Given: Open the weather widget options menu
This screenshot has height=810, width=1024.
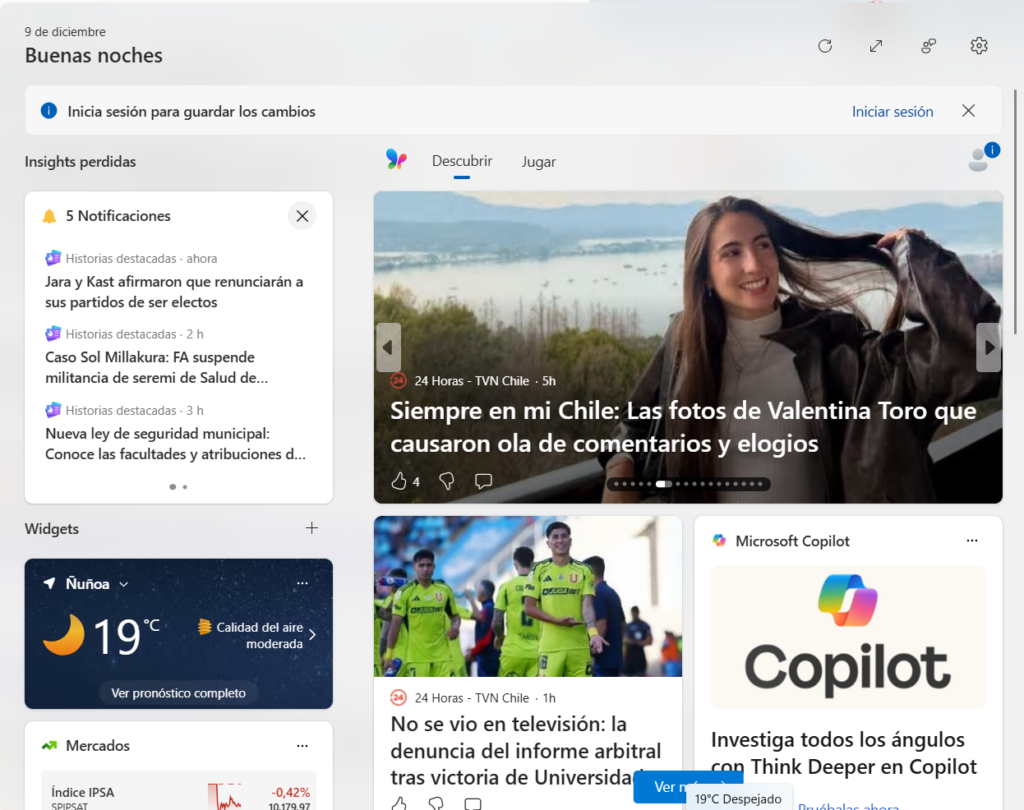Looking at the screenshot, I should [302, 583].
